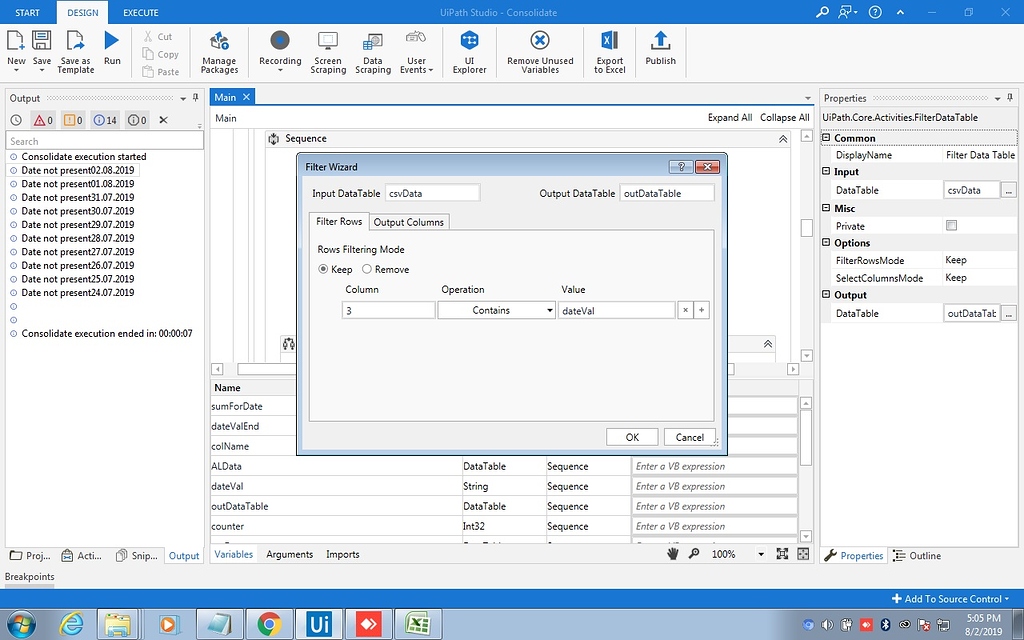Open Chrome from the taskbar
This screenshot has width=1024, height=640.
tap(269, 625)
